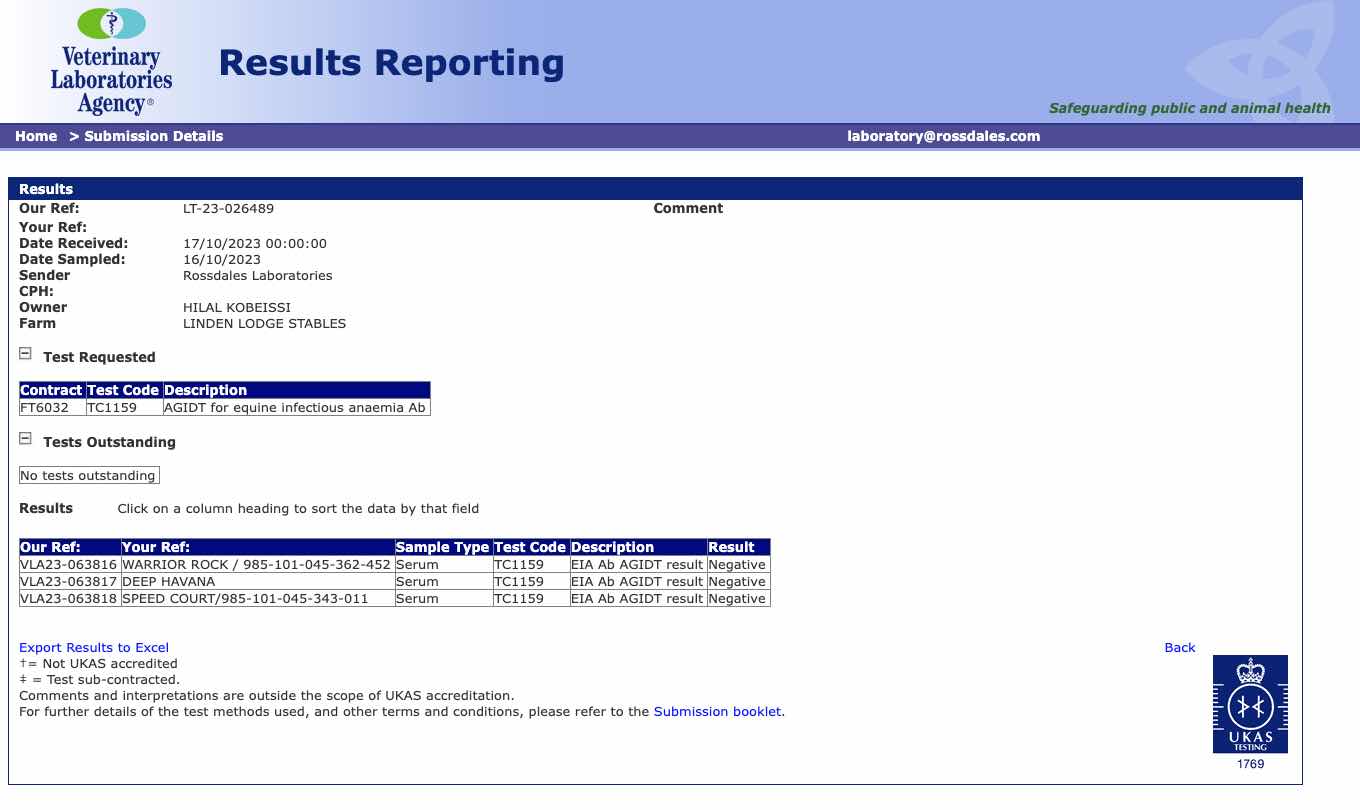Click the Back link
The width and height of the screenshot is (1360, 810).
click(1179, 647)
